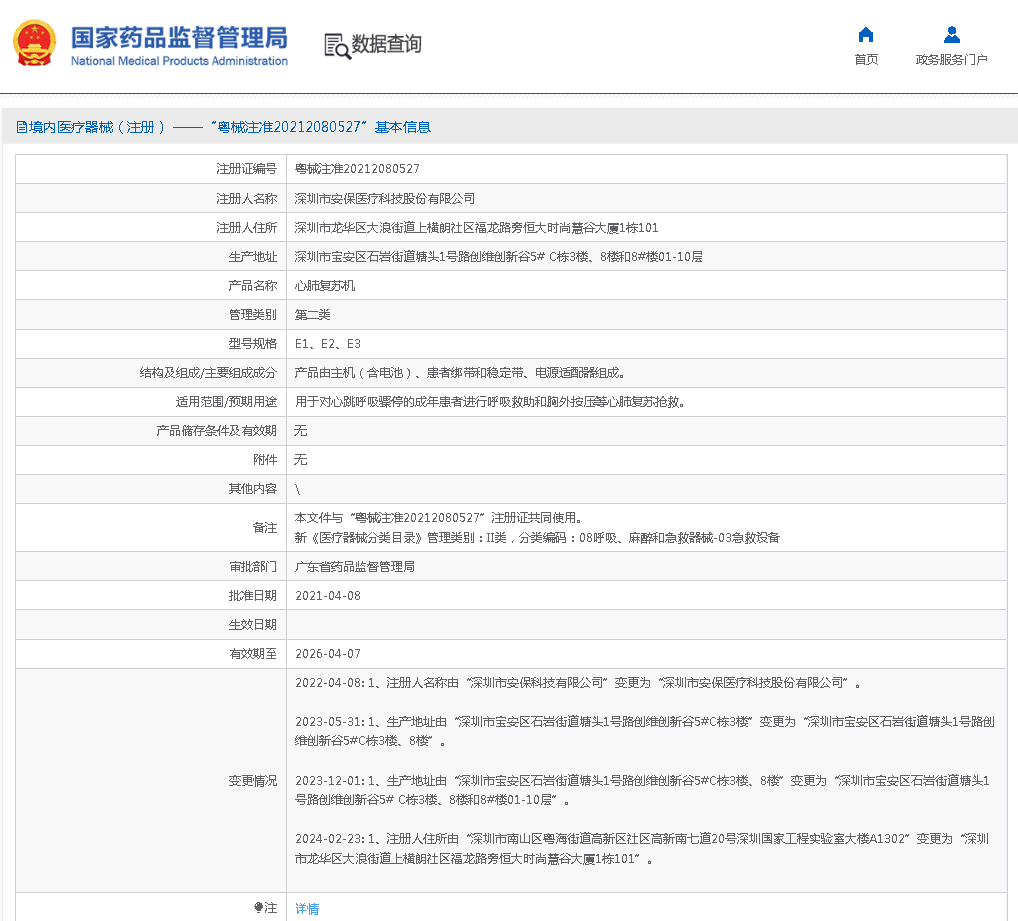Click the data query magnifier icon
1018x921 pixels.
coord(337,46)
